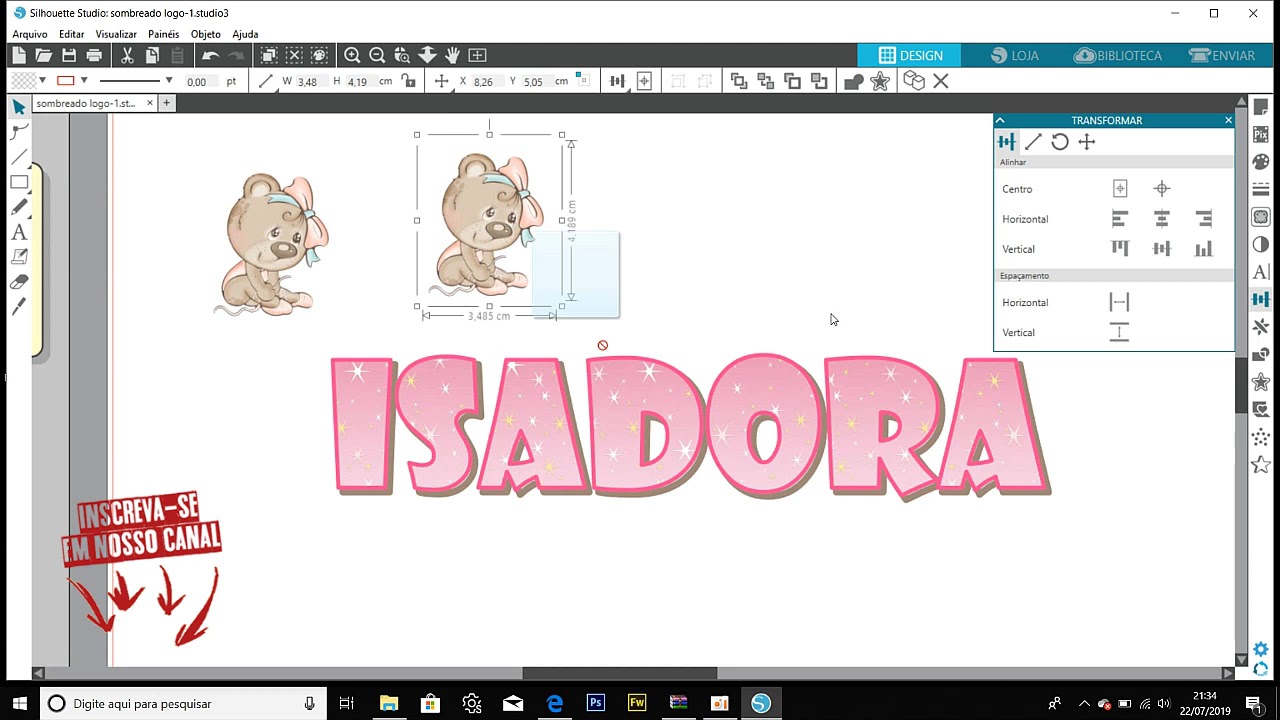The height and width of the screenshot is (720, 1280).
Task: Add a new document tab with plus
Action: (x=167, y=103)
